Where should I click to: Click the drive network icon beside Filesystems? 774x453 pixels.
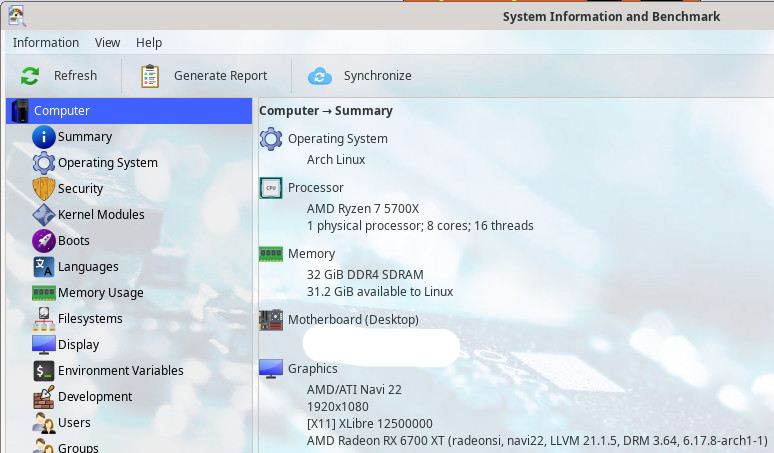44,319
